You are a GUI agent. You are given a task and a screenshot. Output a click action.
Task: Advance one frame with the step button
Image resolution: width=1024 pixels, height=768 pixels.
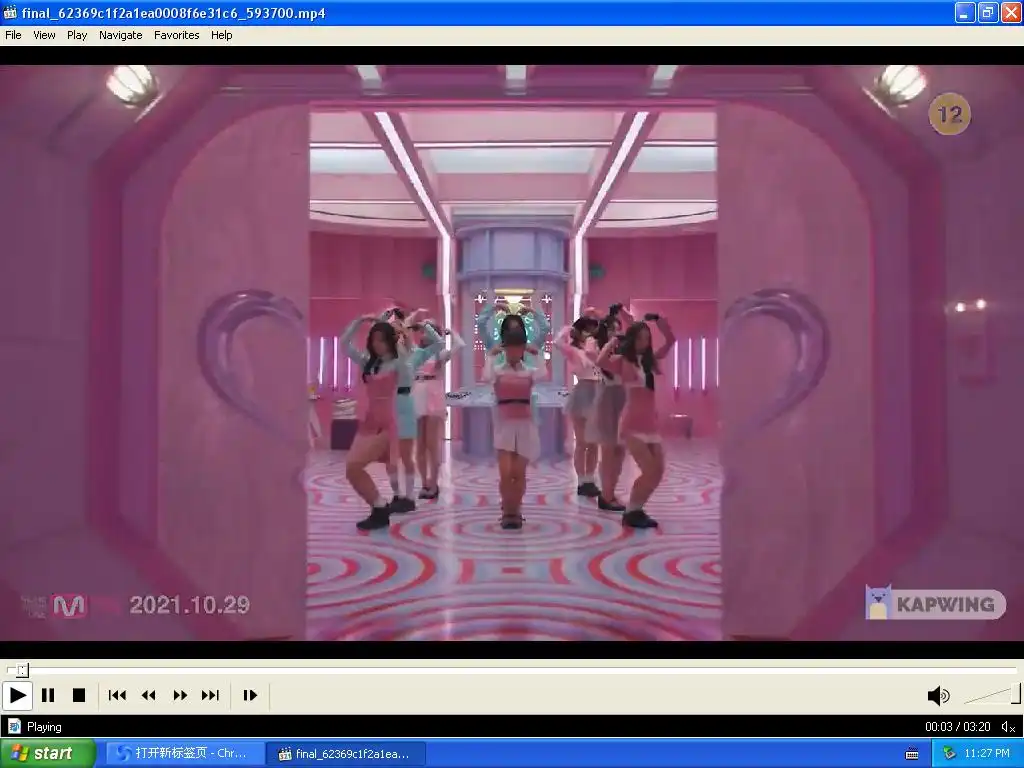click(x=250, y=696)
